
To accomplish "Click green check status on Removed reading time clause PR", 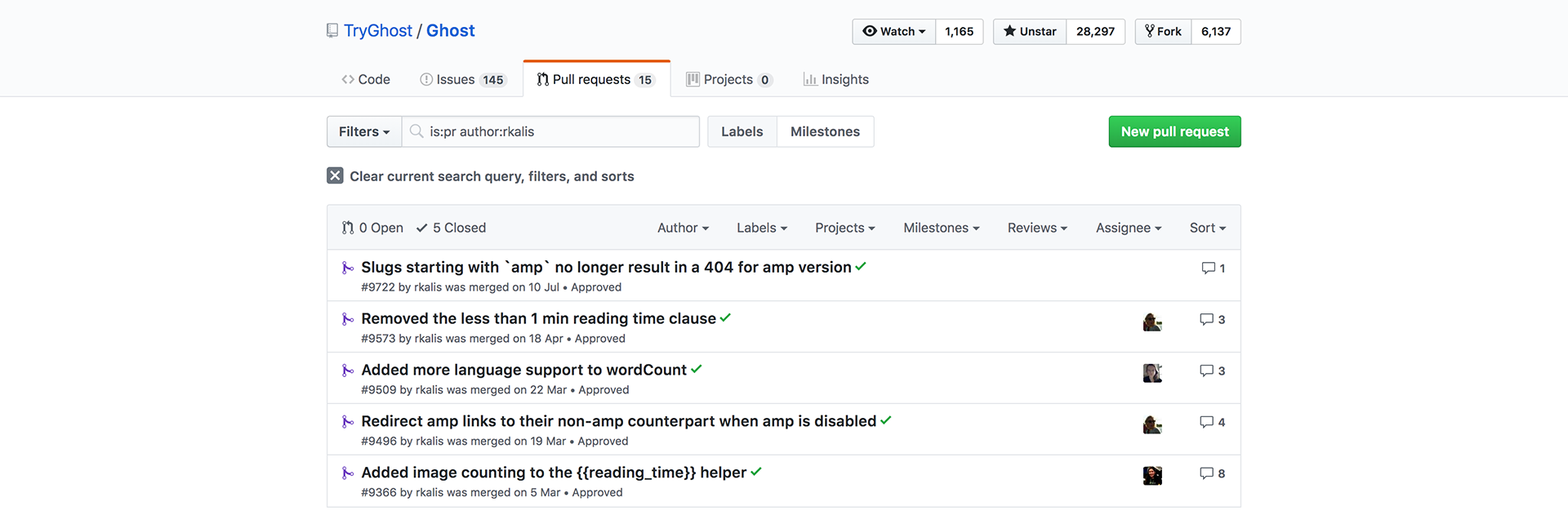I will click(x=725, y=318).
